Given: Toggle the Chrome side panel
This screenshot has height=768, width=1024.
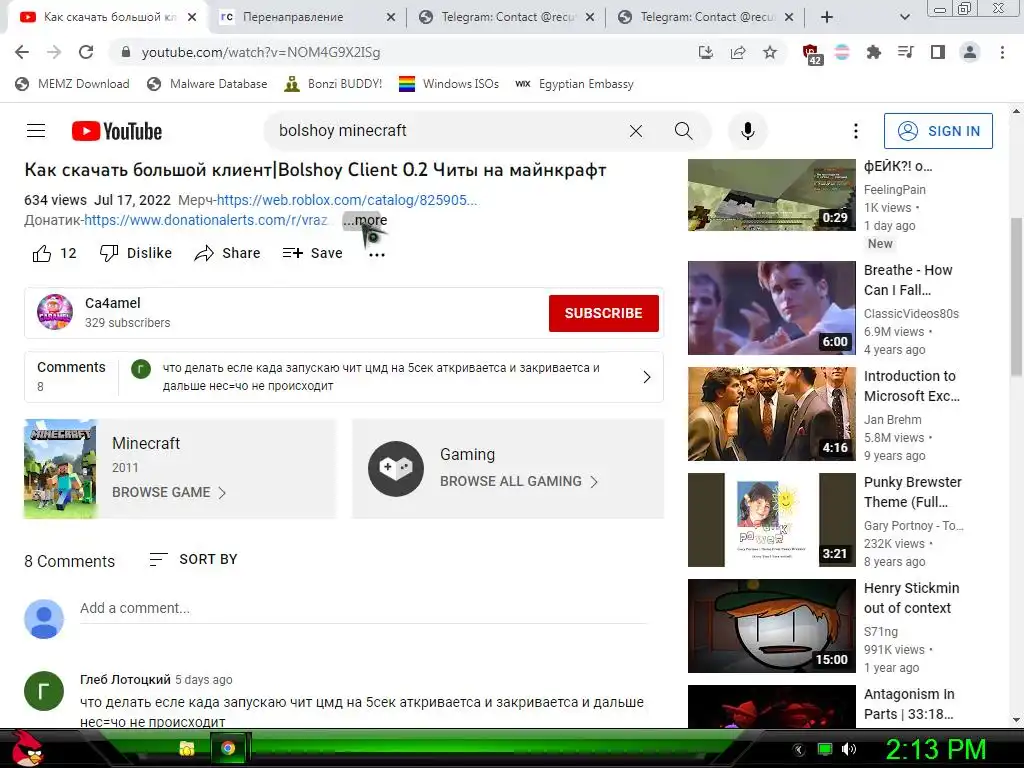Looking at the screenshot, I should click(938, 52).
